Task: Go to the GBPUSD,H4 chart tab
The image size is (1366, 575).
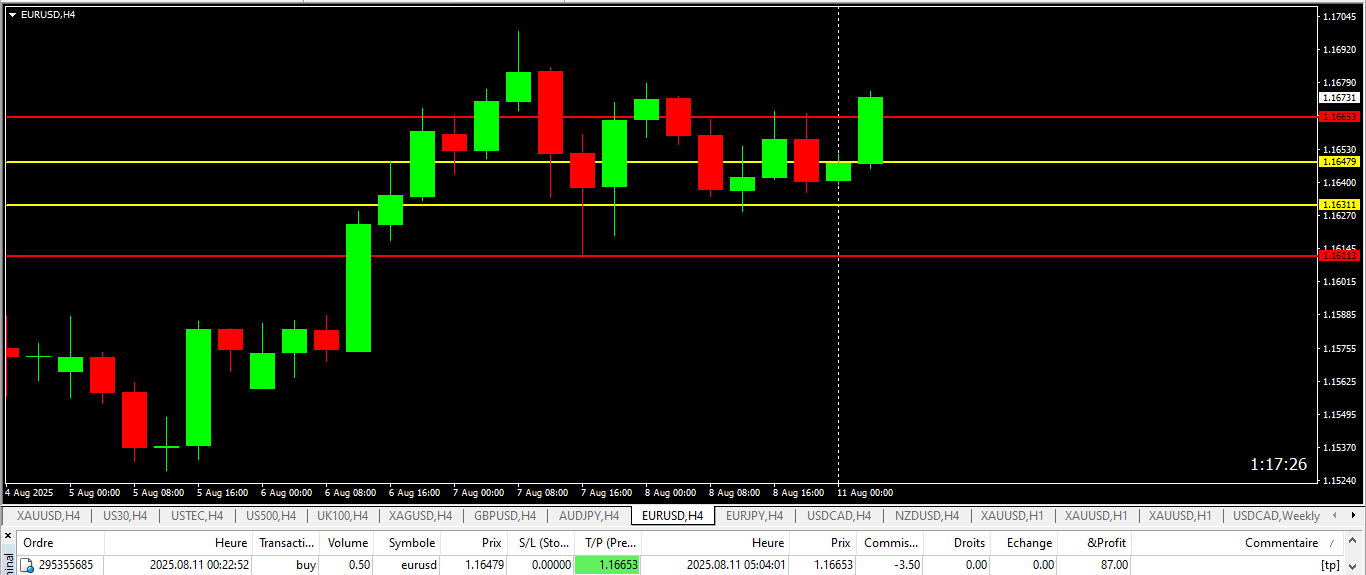Action: click(x=505, y=516)
